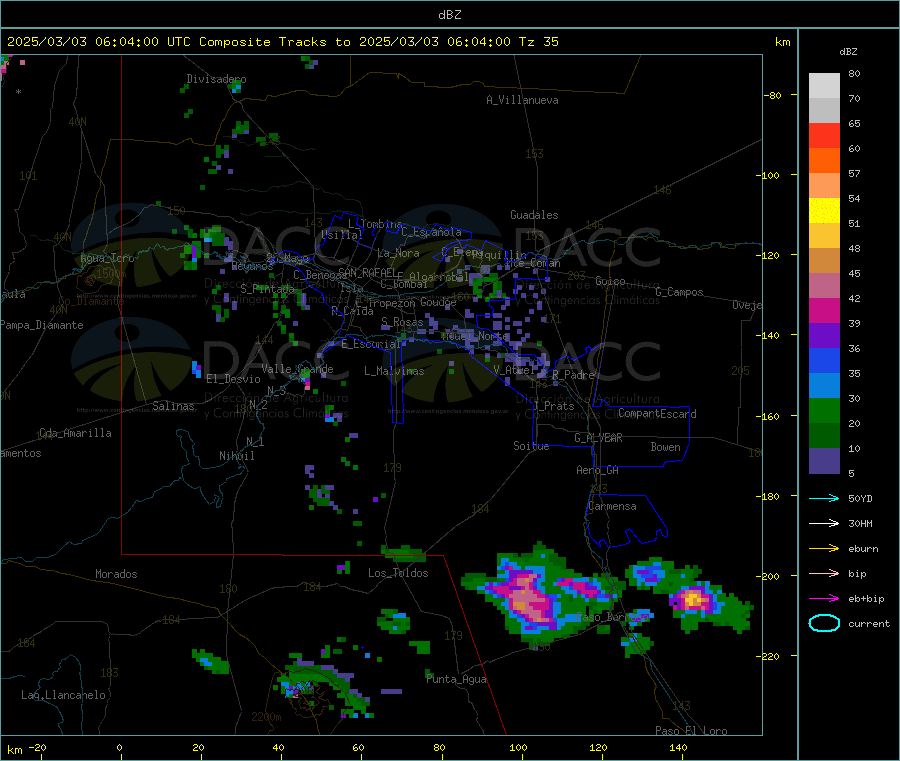
Task: Click the El_Desvio map label
Action: click(x=234, y=379)
